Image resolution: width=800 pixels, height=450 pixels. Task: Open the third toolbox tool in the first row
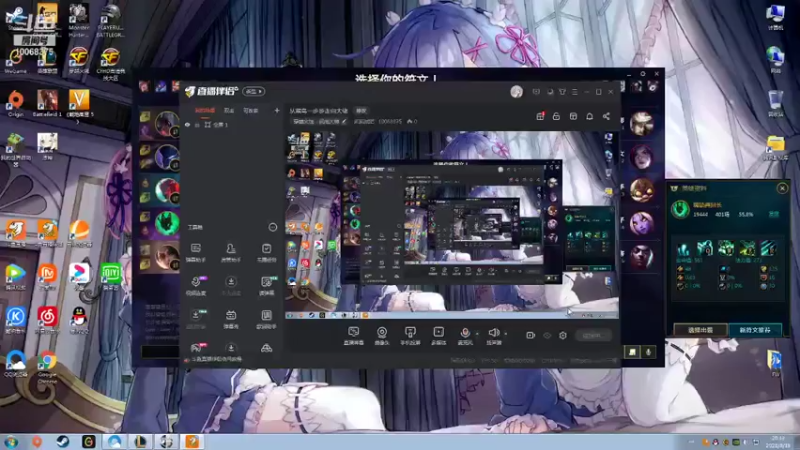point(266,253)
